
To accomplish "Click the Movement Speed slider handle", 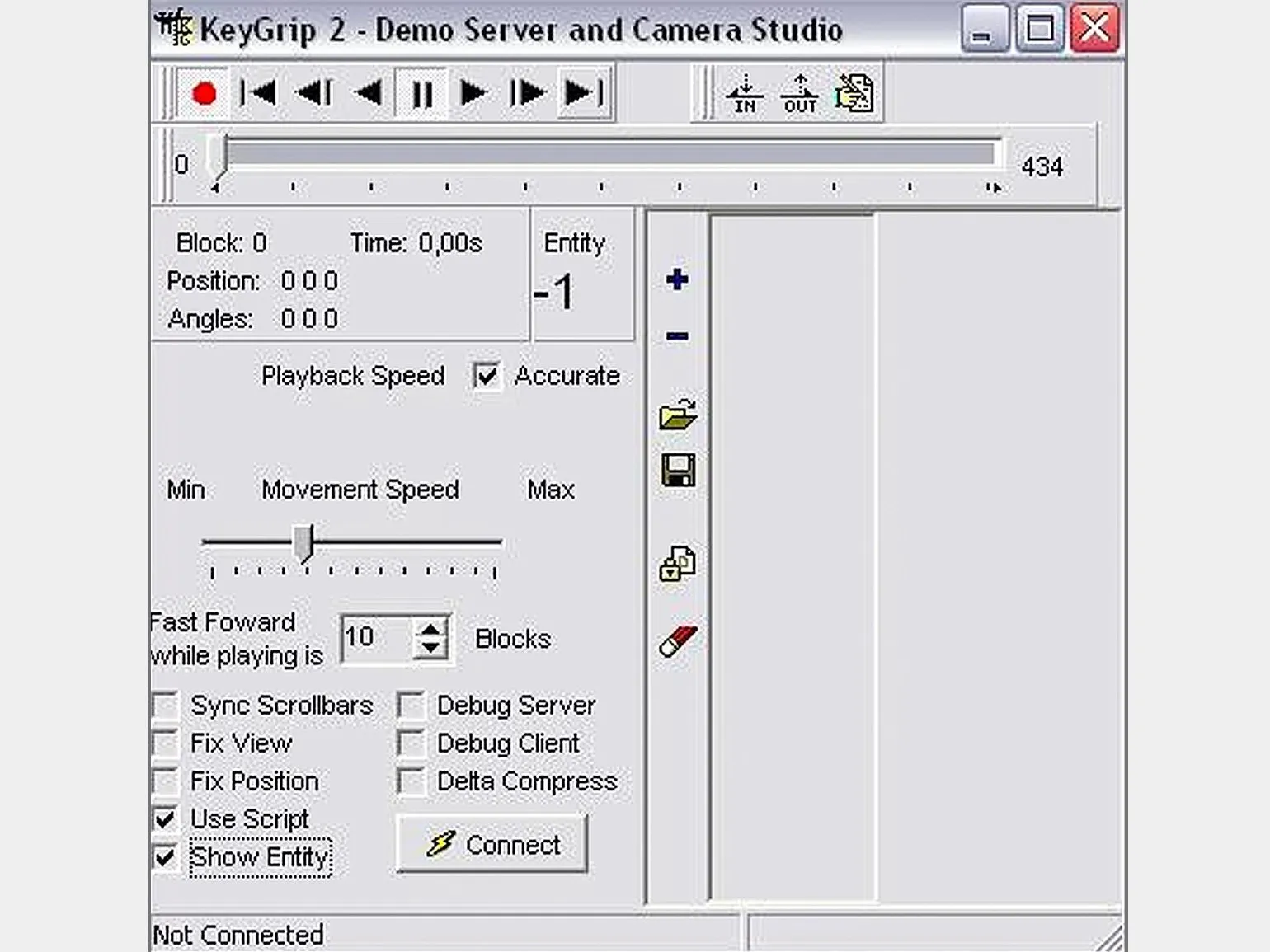I will 304,543.
